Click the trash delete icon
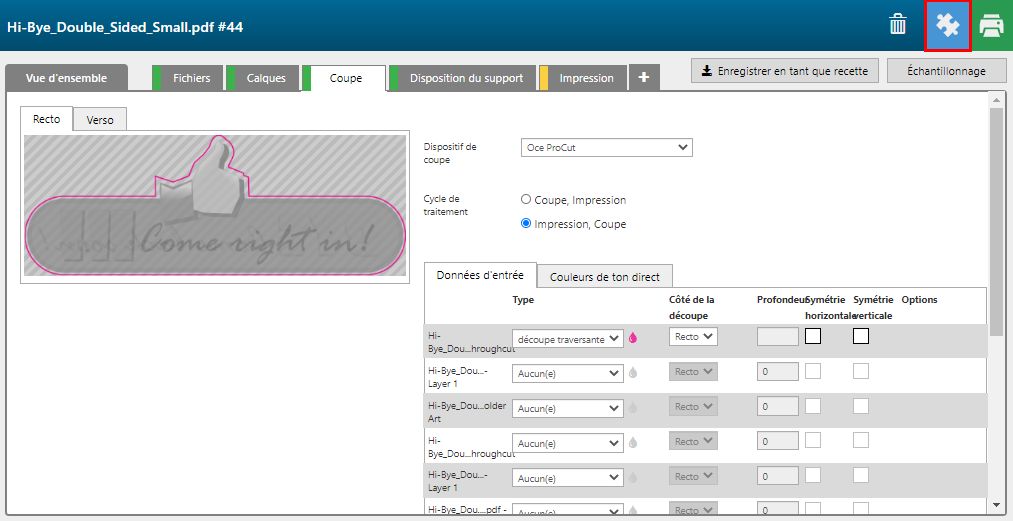 [x=898, y=26]
